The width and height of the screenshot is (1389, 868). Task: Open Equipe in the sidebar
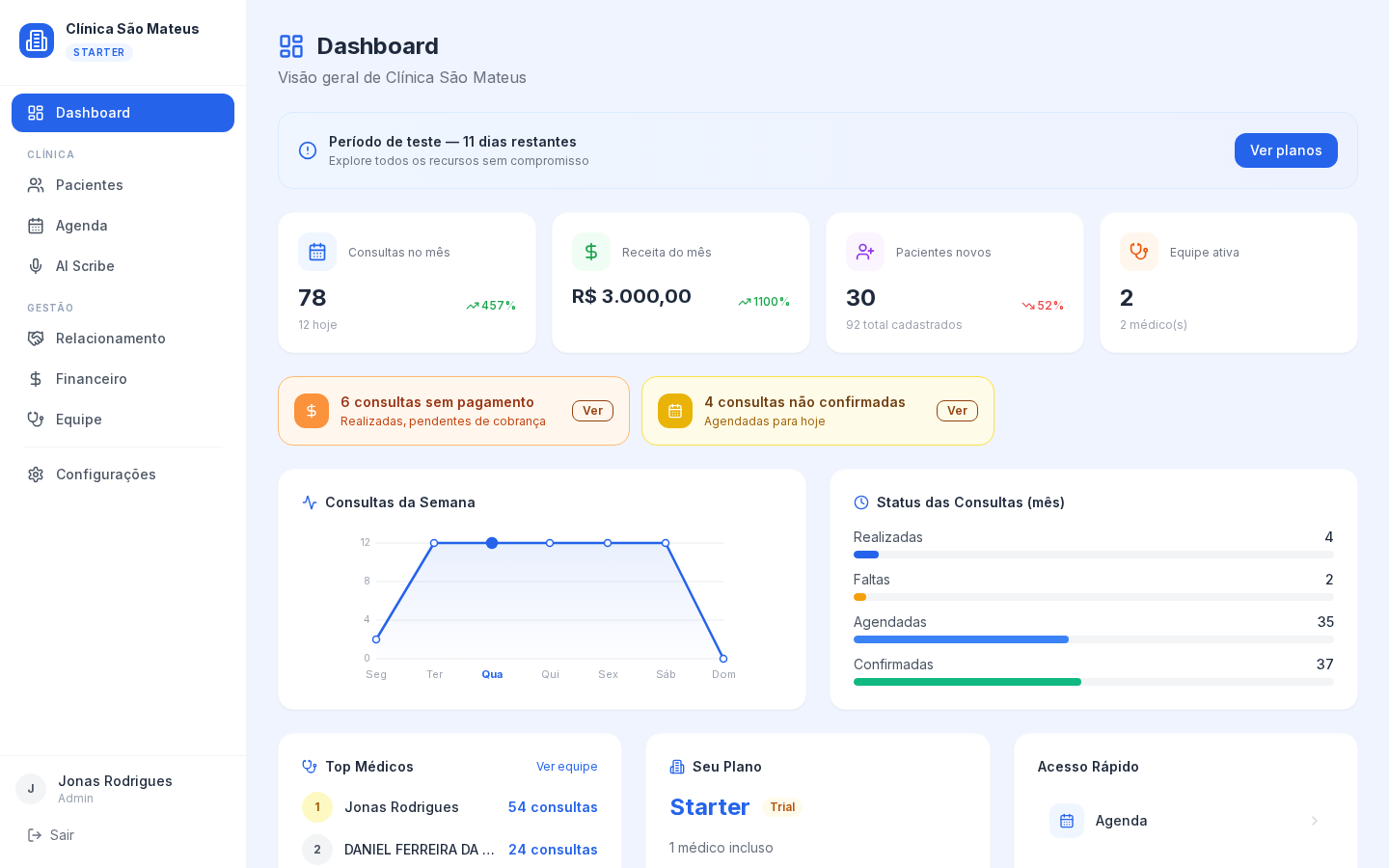(123, 420)
